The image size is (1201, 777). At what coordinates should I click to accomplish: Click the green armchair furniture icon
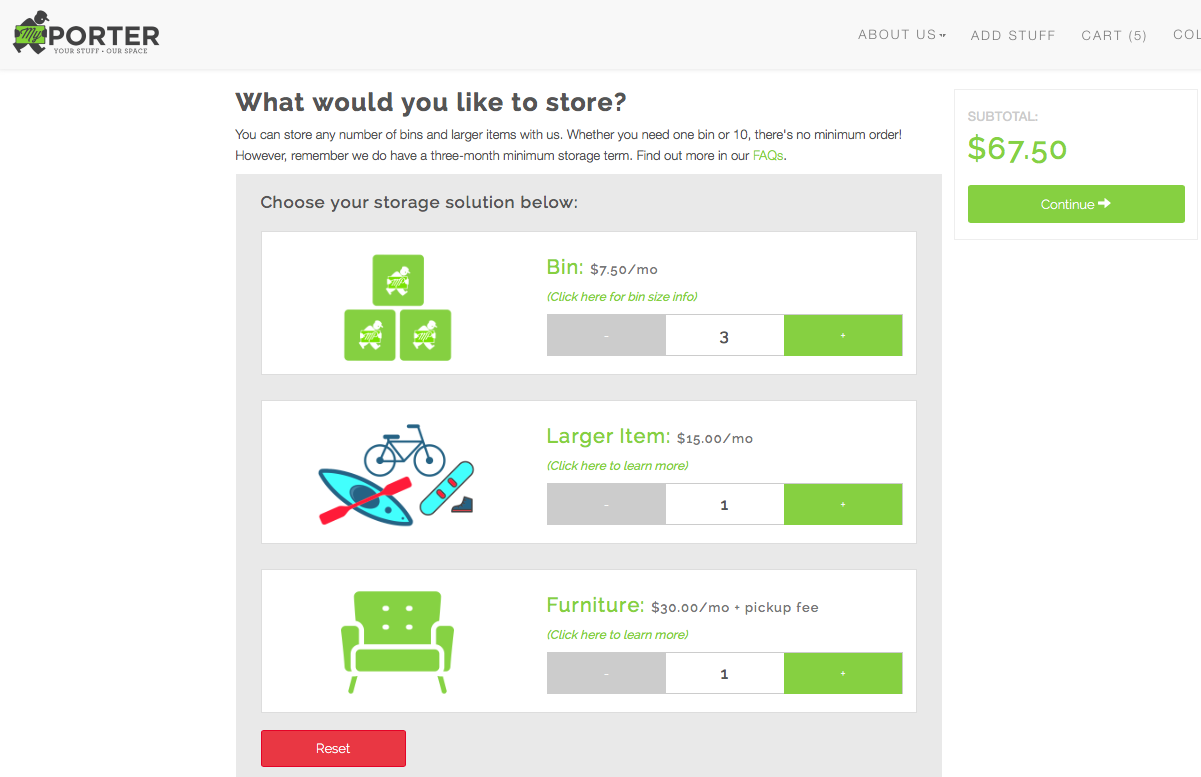click(x=398, y=642)
